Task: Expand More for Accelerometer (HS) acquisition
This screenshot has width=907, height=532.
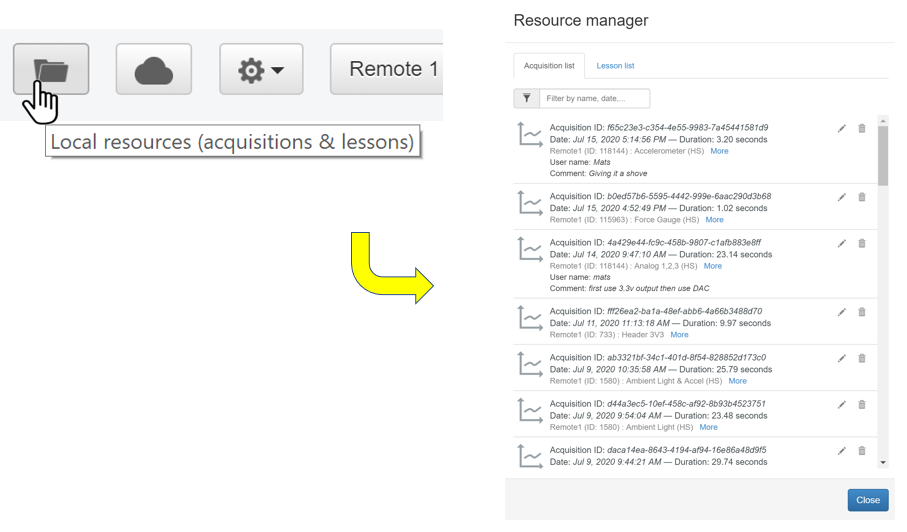Action: [719, 151]
